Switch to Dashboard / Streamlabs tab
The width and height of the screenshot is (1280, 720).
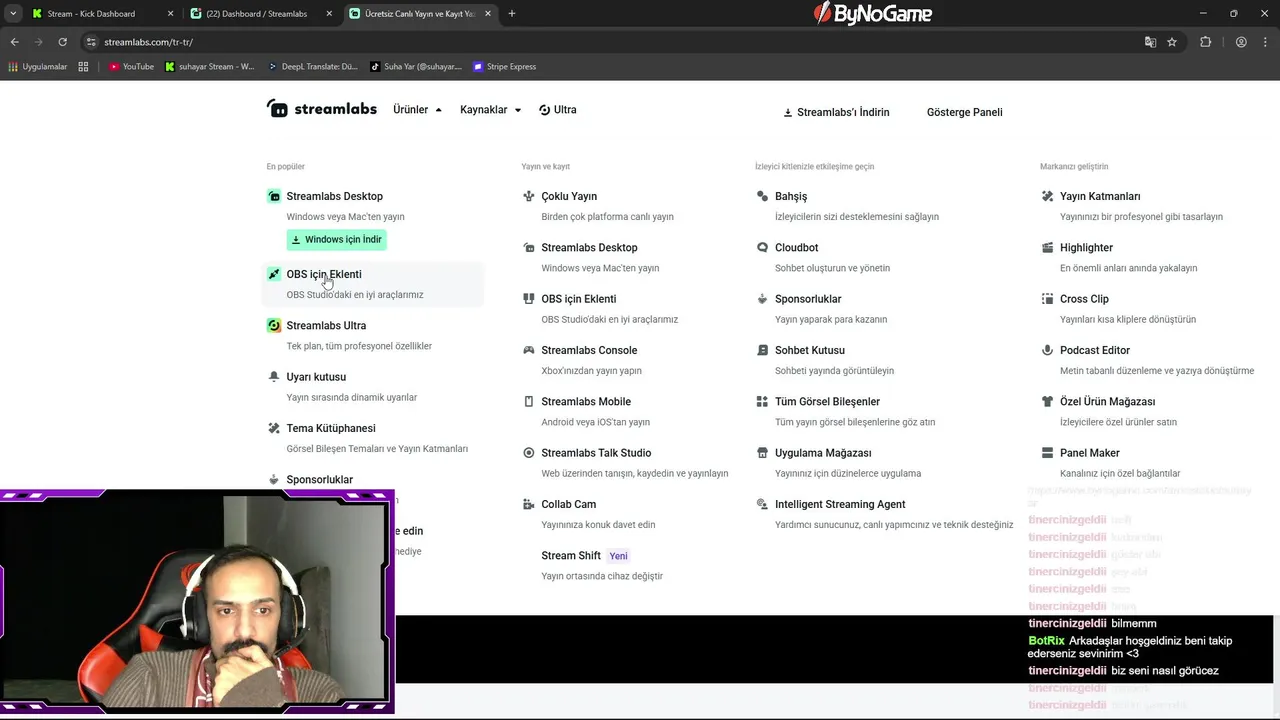tap(261, 14)
